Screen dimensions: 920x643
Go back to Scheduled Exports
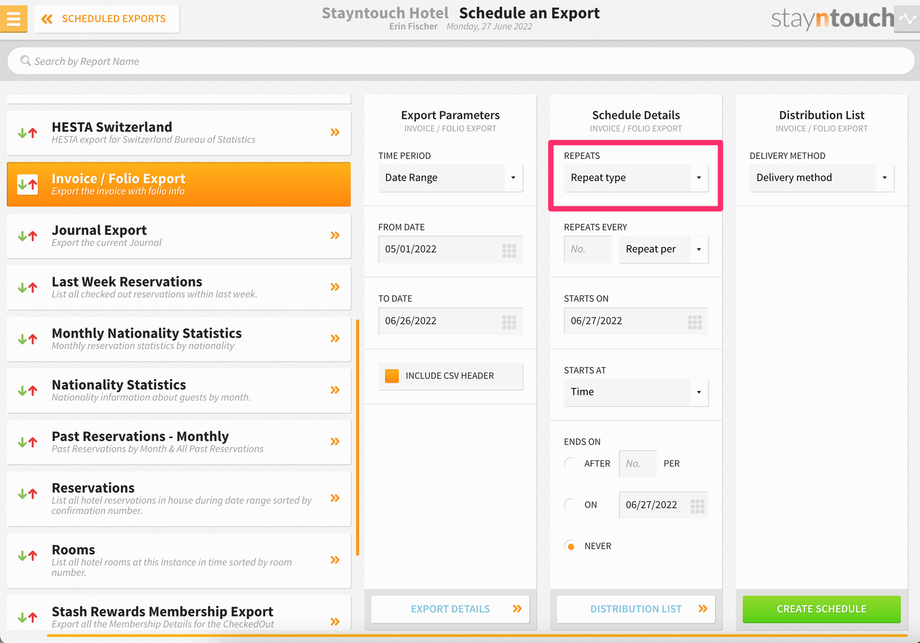point(107,19)
